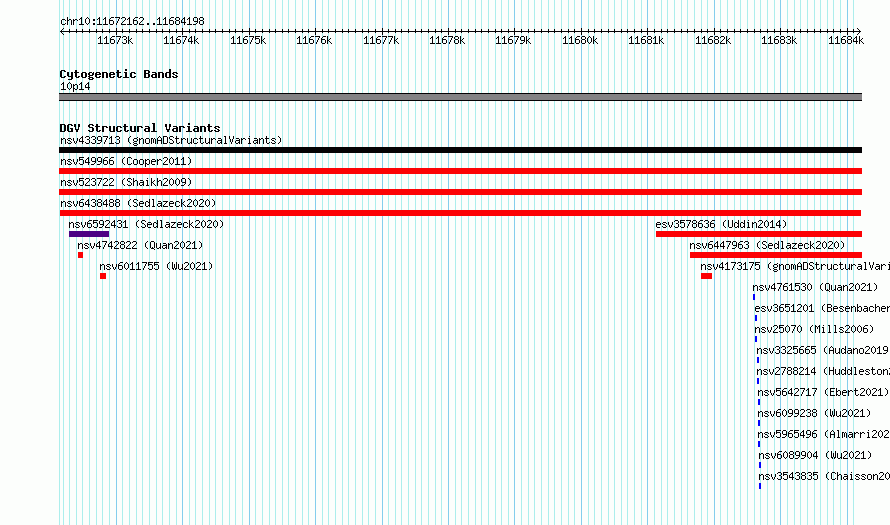This screenshot has width=890, height=525.
Task: Select the black nsv4339713 variant bar
Action: pyautogui.click(x=460, y=150)
